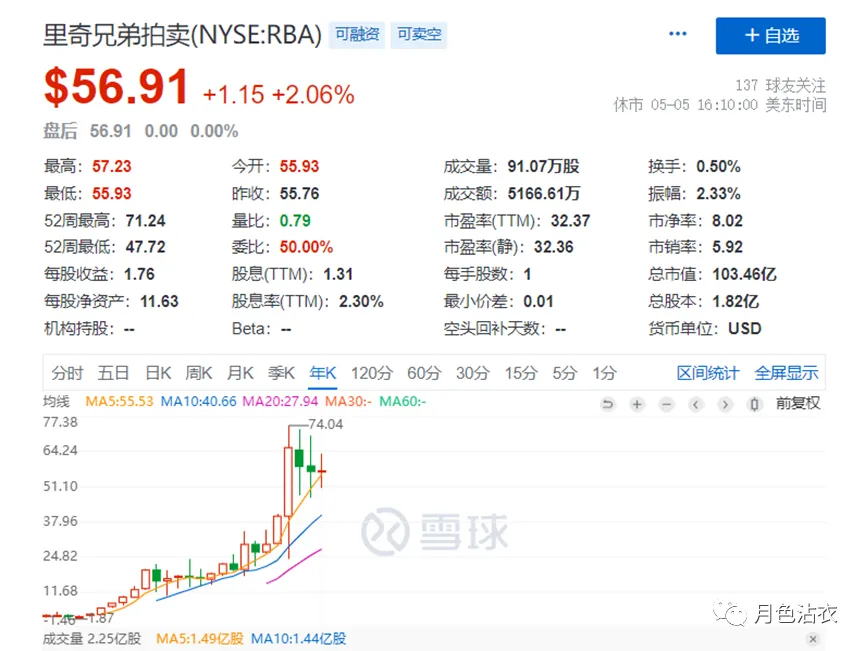Click the 委比 50.00% value

point(306,247)
